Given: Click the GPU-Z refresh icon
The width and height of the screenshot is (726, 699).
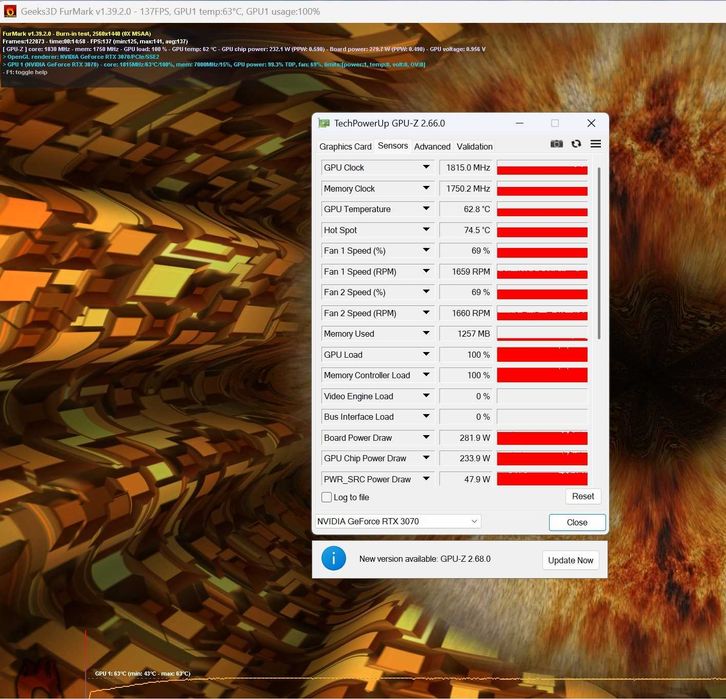Looking at the screenshot, I should (576, 144).
